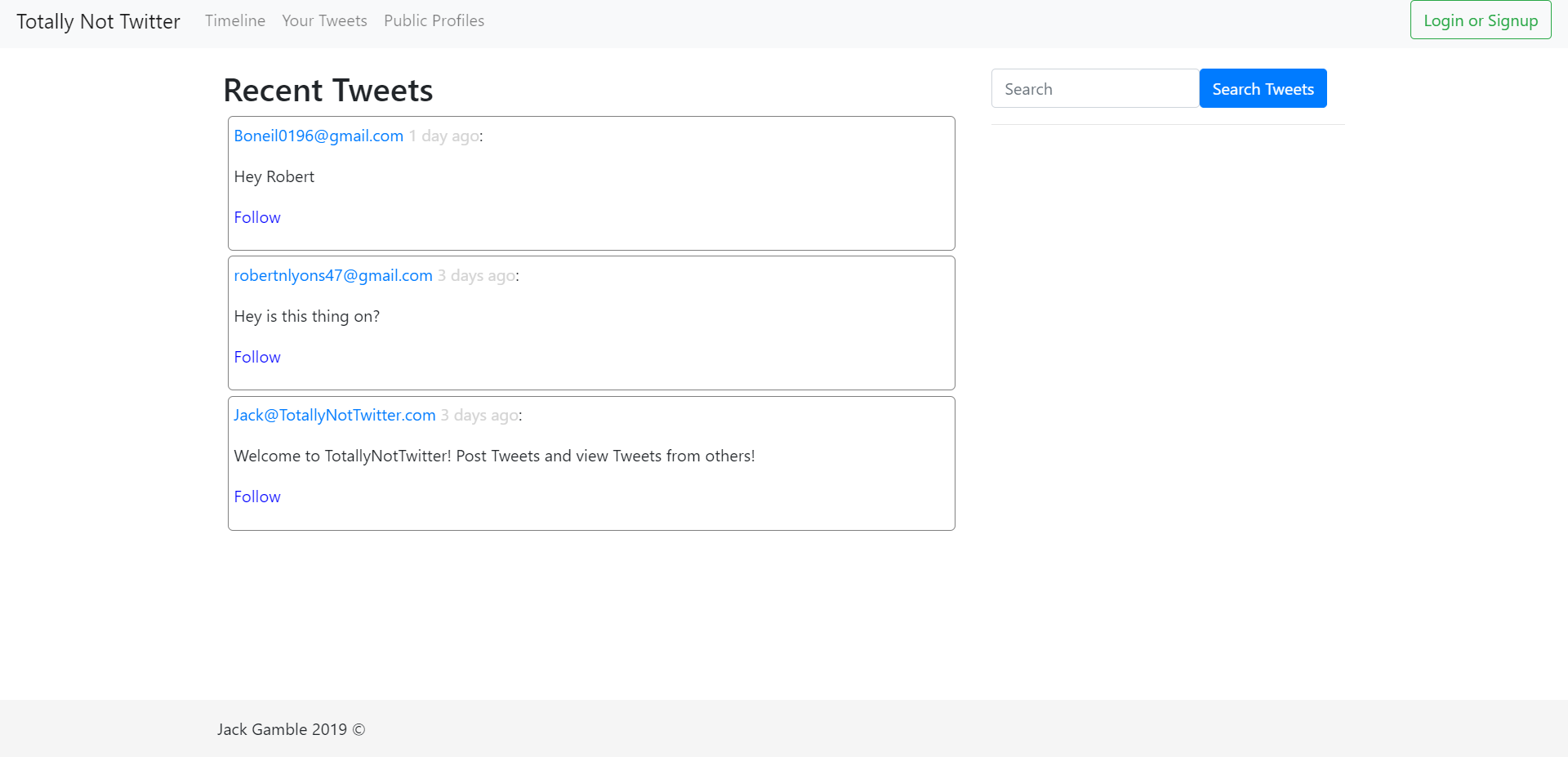Click the Welcome to TotallyNotTwitter tweet text
Viewport: 1568px width, 757px height.
[494, 456]
